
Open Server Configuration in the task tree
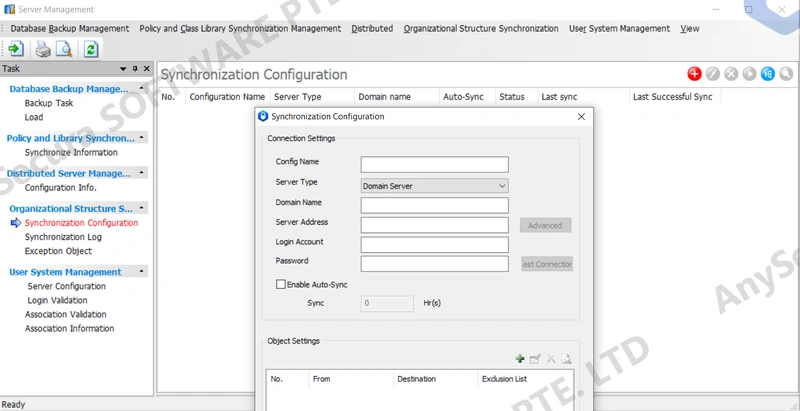(67, 287)
